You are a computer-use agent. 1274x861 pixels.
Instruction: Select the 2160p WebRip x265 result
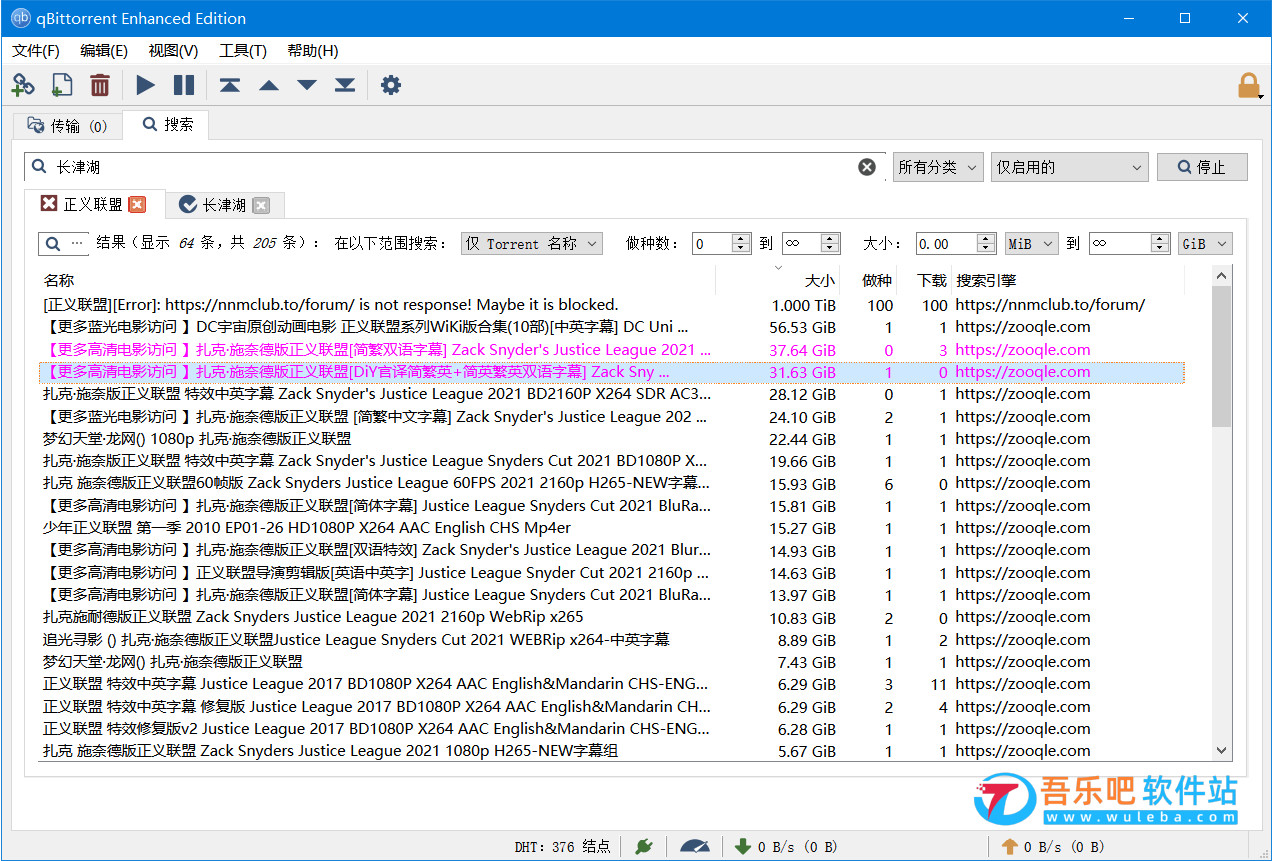click(611, 617)
